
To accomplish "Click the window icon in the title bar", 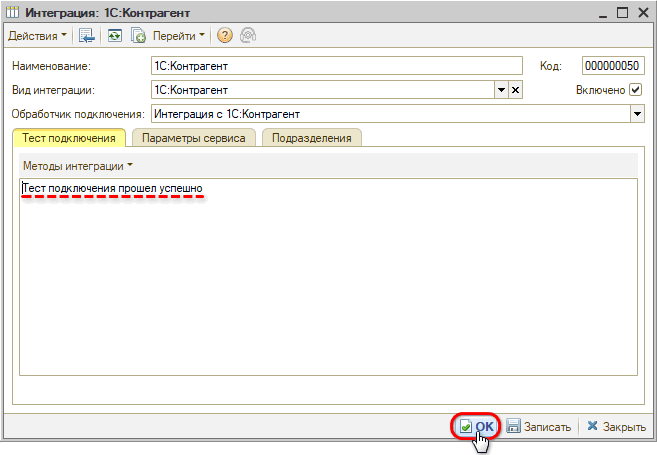I will point(13,12).
